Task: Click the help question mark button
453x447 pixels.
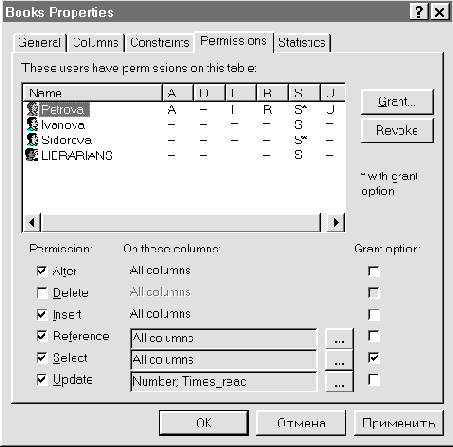Action: (x=418, y=12)
